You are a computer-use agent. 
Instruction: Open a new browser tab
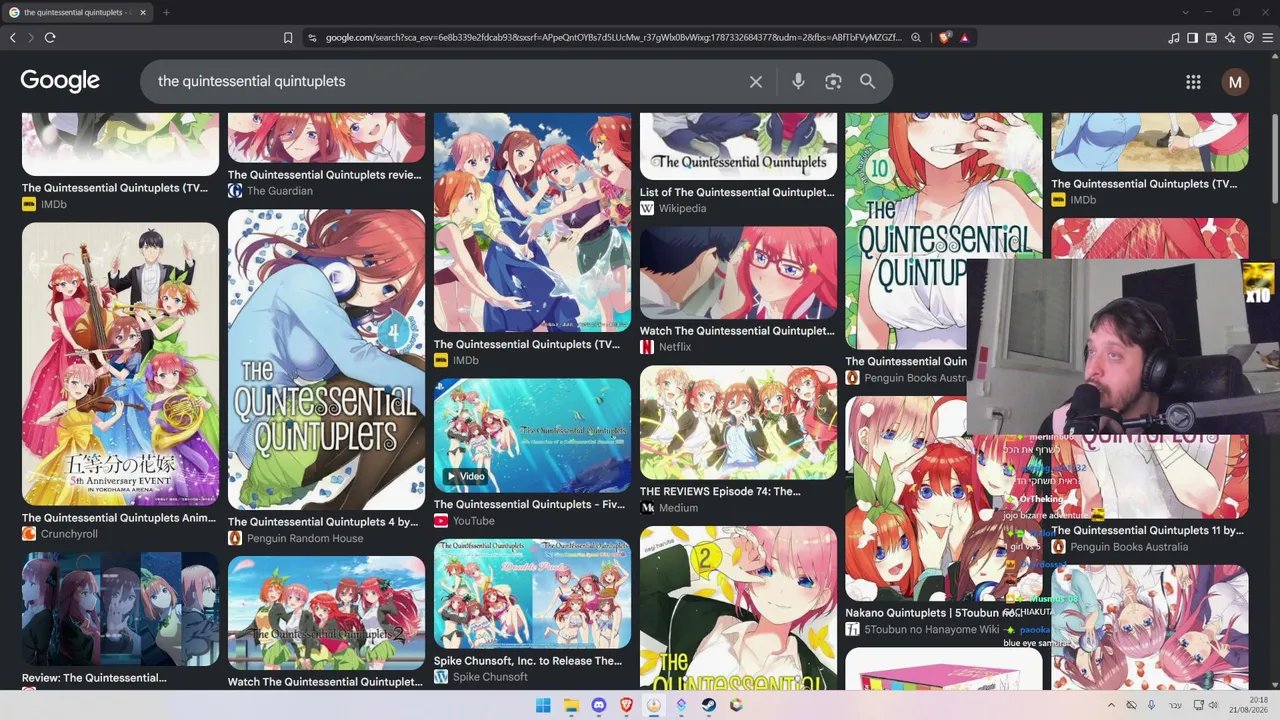pyautogui.click(x=166, y=12)
